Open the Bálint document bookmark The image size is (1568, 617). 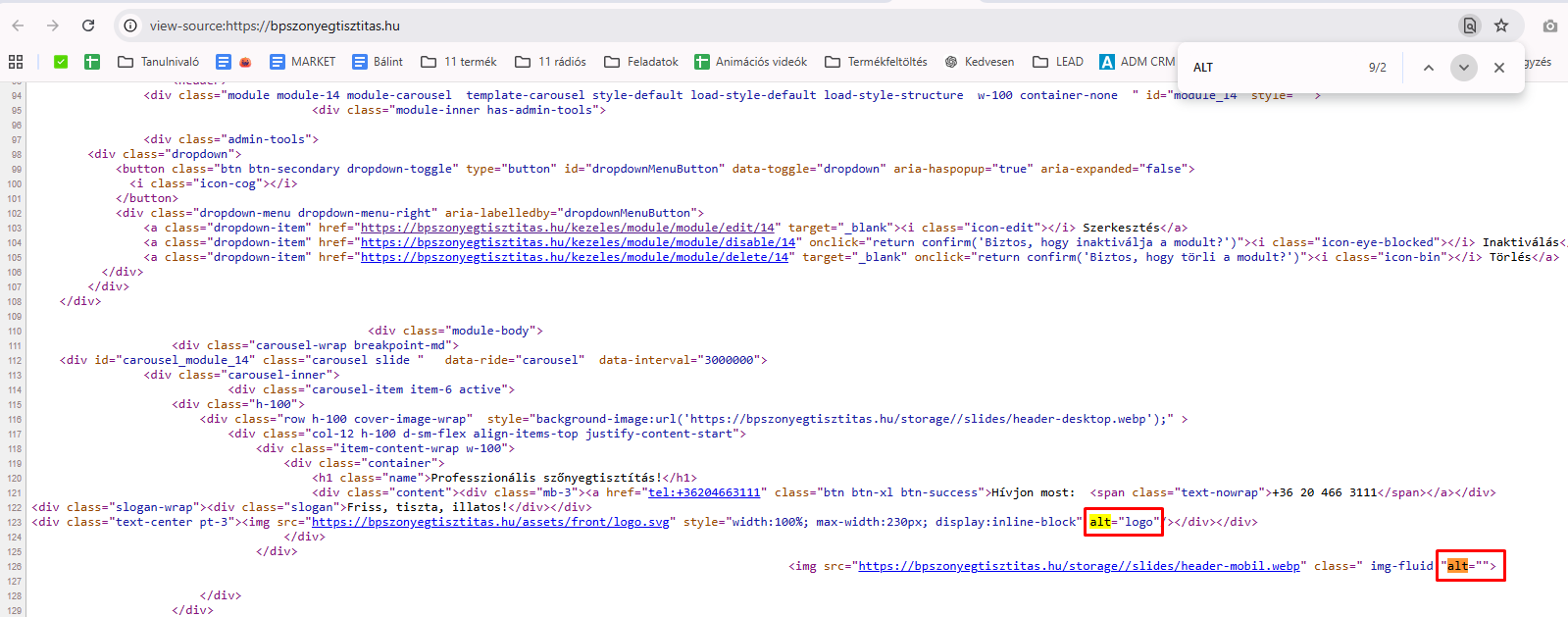pos(378,62)
